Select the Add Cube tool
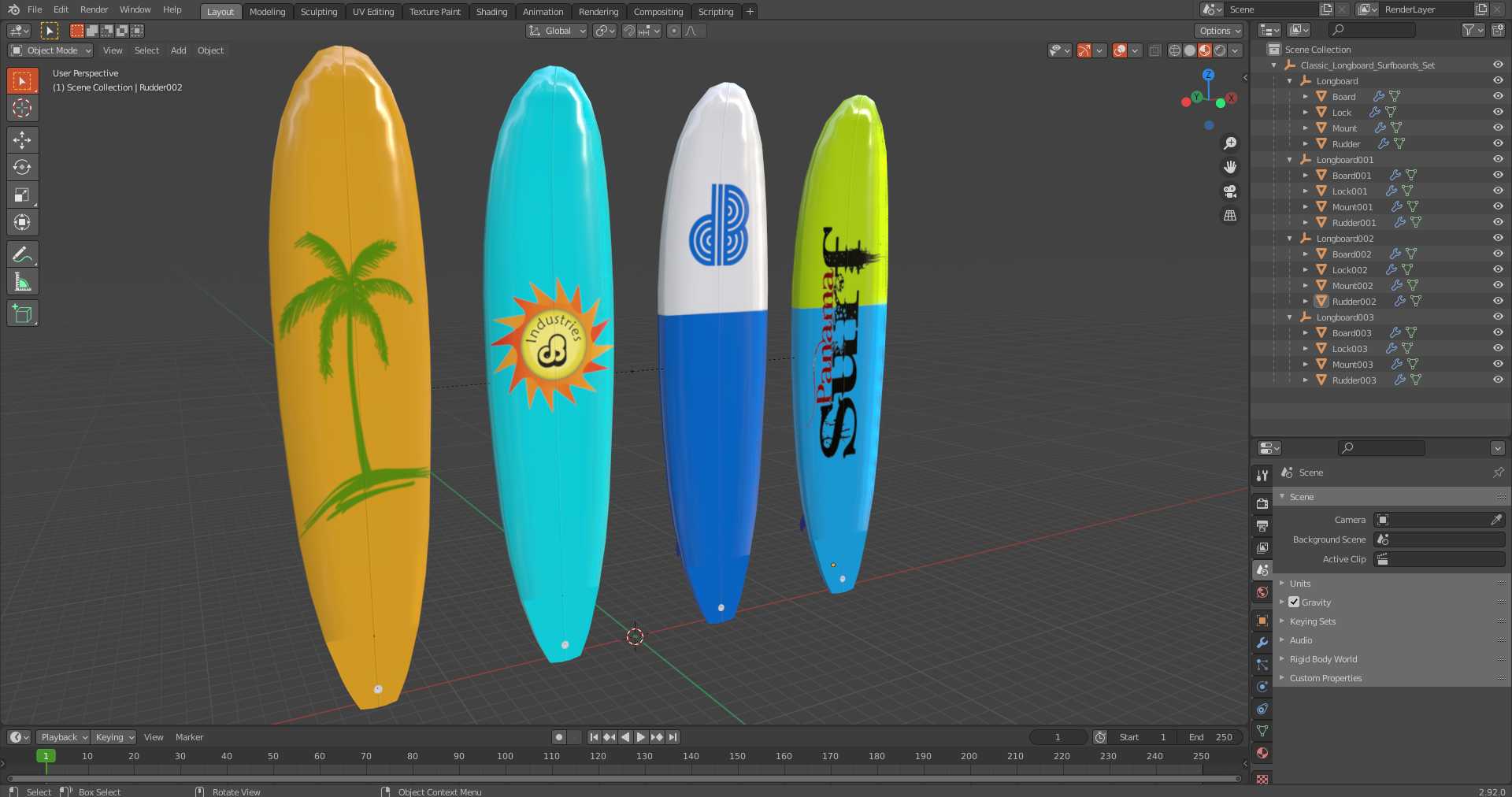Screen dimensions: 1512x797 (22, 313)
